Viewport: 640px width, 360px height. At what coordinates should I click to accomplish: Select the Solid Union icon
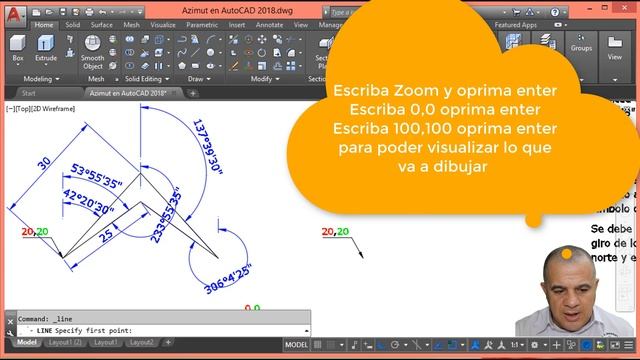[x=129, y=39]
